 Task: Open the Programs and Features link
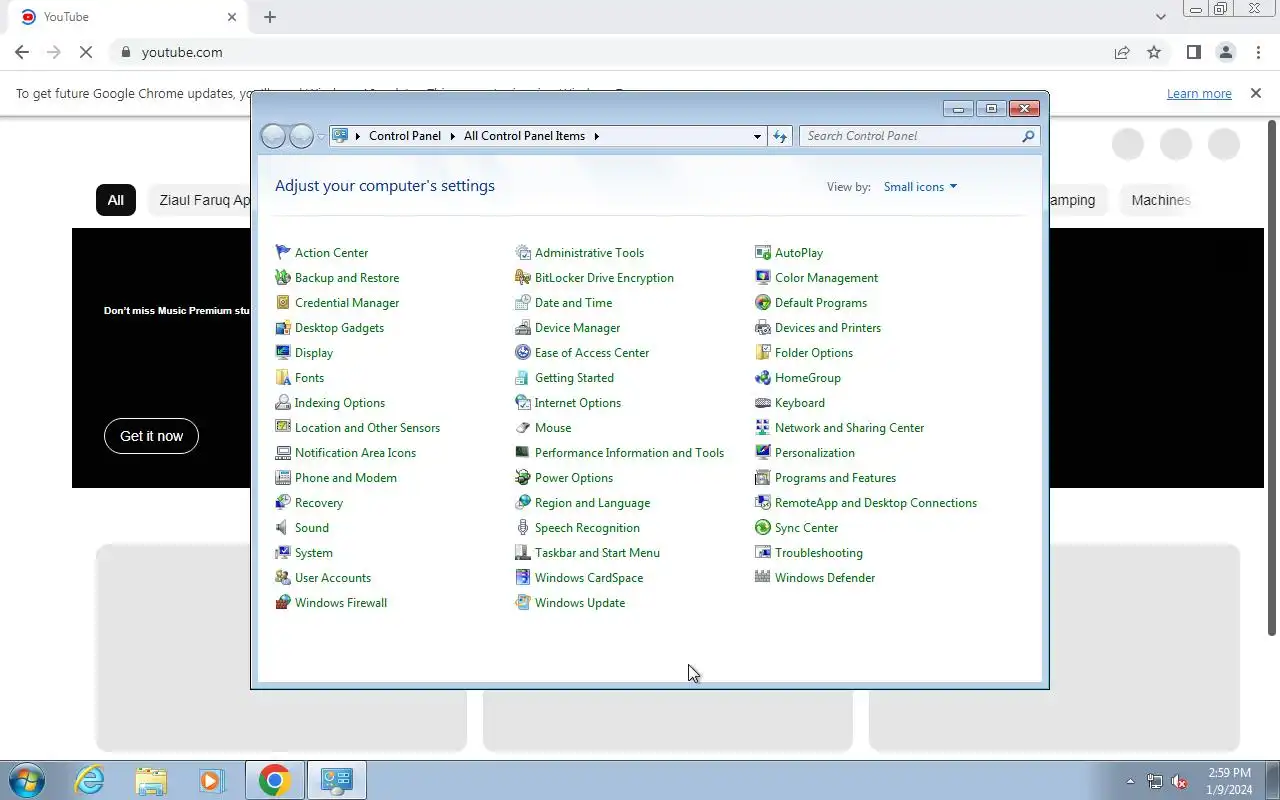[835, 478]
